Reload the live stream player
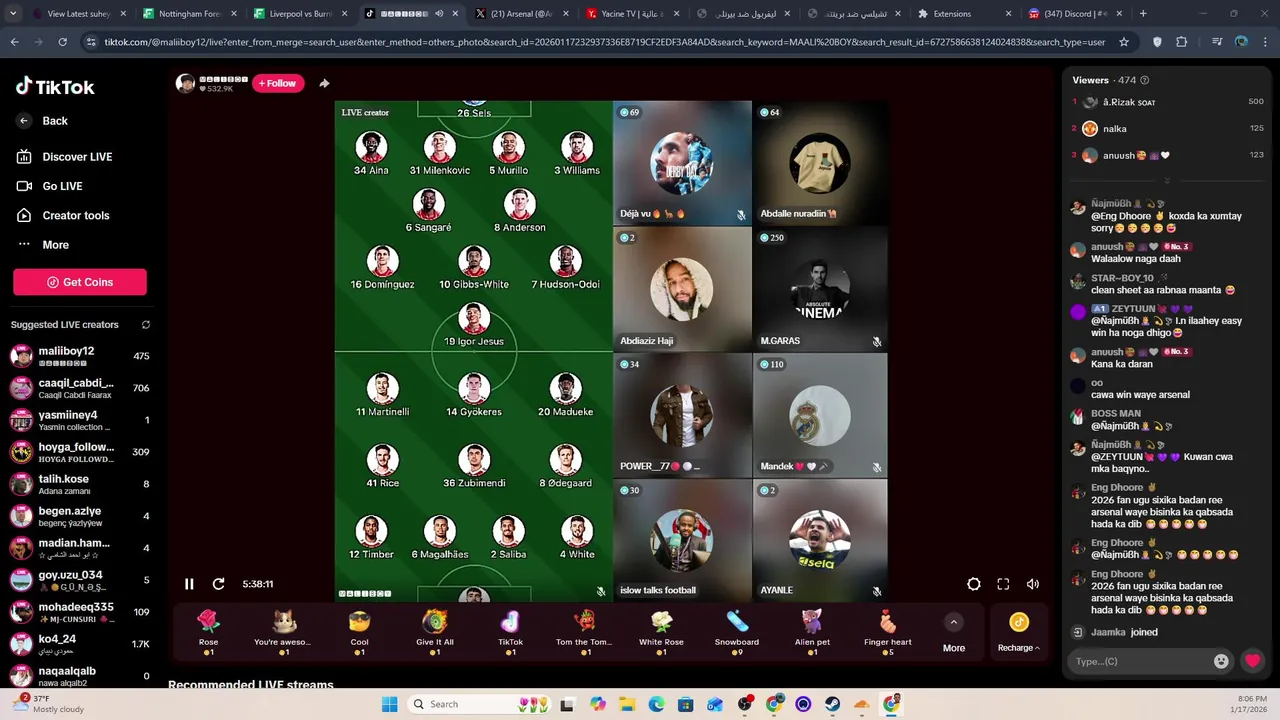 click(x=218, y=584)
